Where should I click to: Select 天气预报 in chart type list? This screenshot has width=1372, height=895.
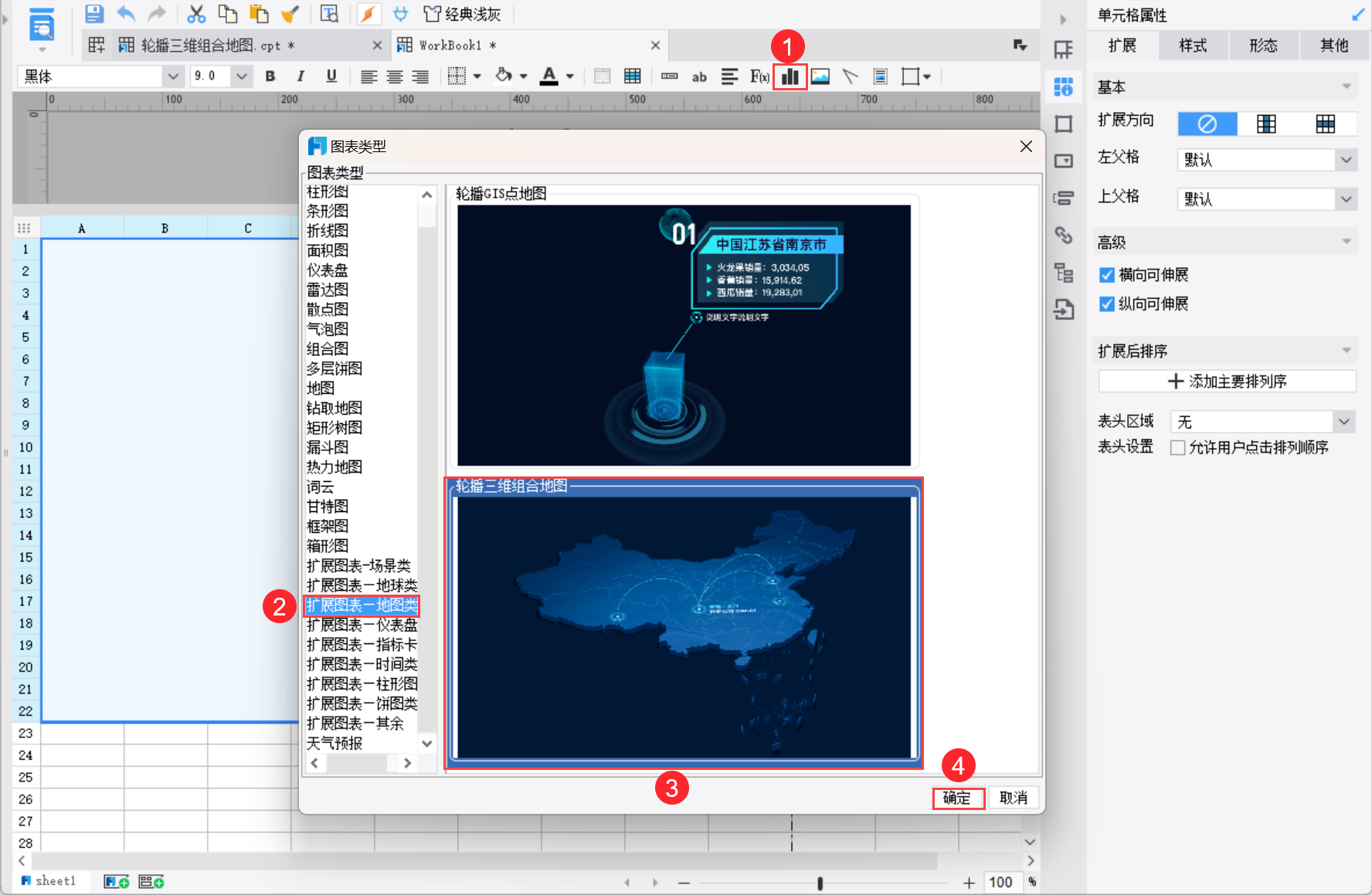(335, 744)
